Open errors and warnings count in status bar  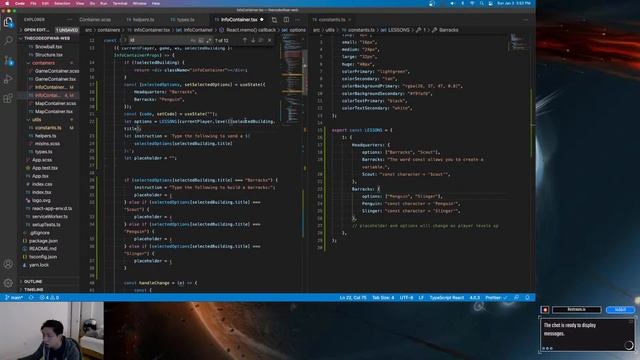coord(49,298)
